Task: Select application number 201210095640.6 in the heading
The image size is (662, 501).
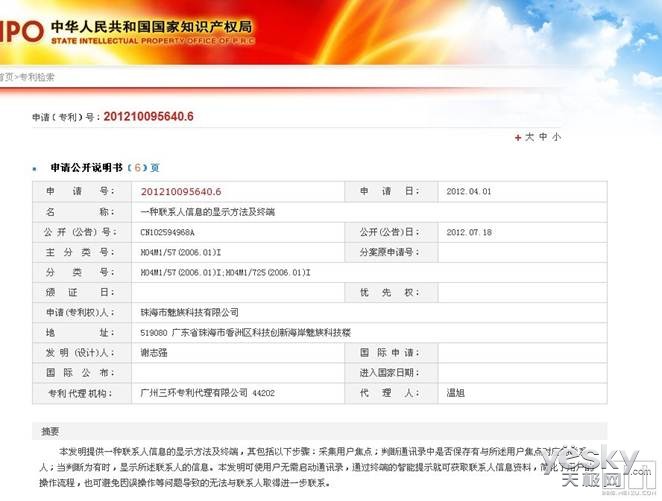Action: pos(148,116)
